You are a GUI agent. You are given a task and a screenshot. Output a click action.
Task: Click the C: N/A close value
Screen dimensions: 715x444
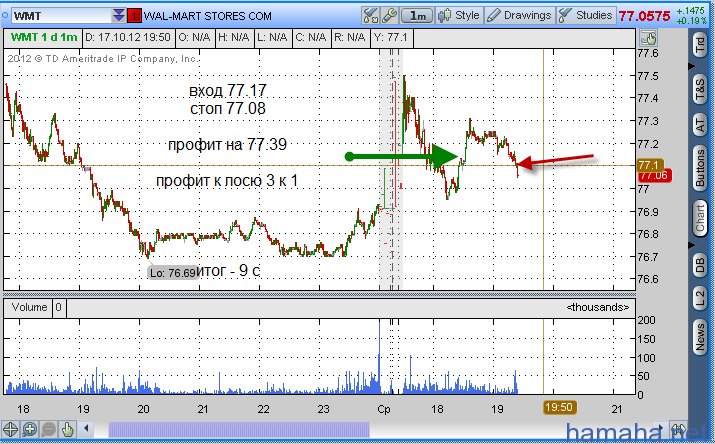[311, 38]
